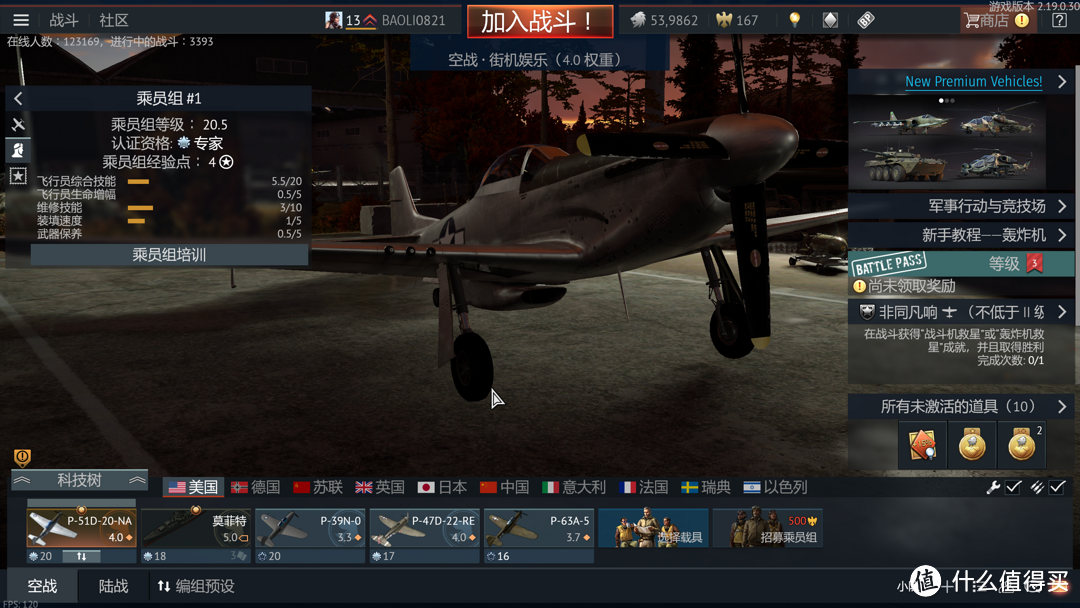Viewport: 1080px width, 608px height.
Task: Select the 苏联 USSR nation tab
Action: 318,488
